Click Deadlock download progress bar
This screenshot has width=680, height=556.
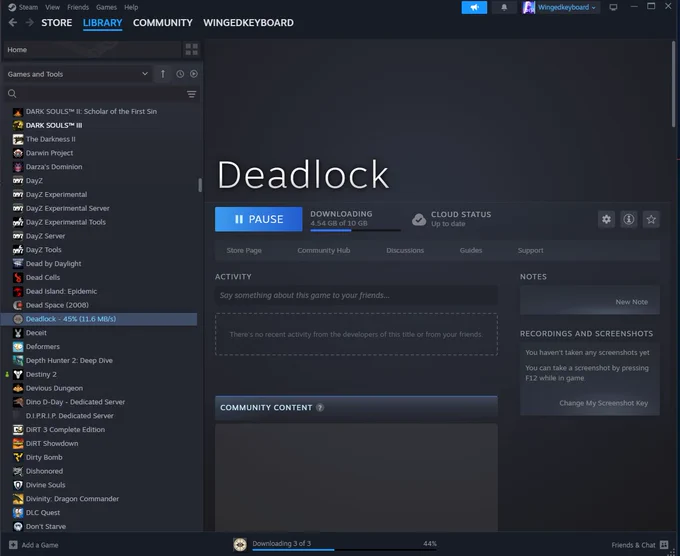coord(355,230)
